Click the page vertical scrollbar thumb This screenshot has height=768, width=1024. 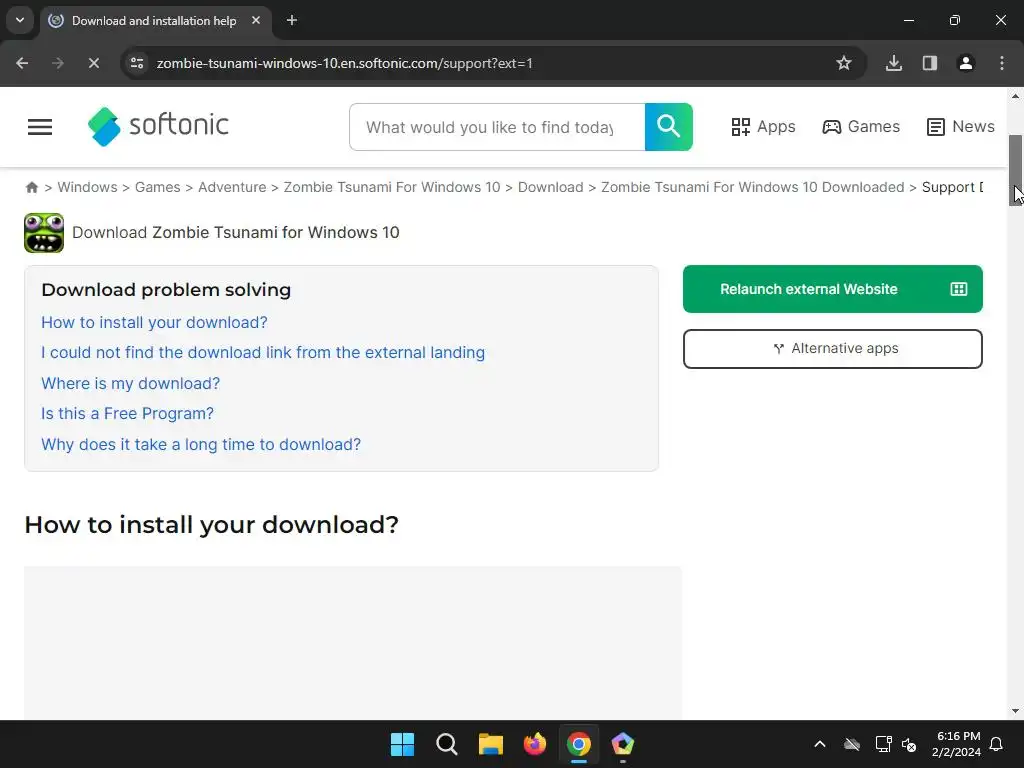pos(1016,170)
